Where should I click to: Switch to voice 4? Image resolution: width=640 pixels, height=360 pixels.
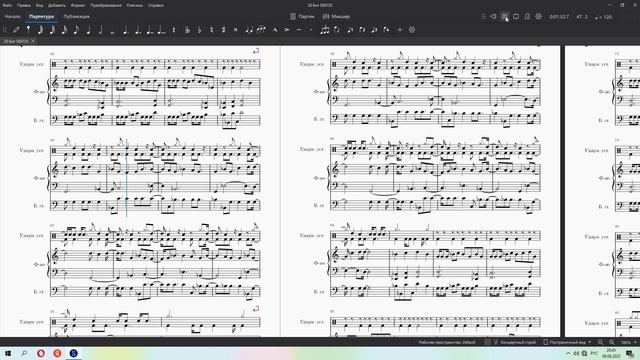[x=386, y=29]
